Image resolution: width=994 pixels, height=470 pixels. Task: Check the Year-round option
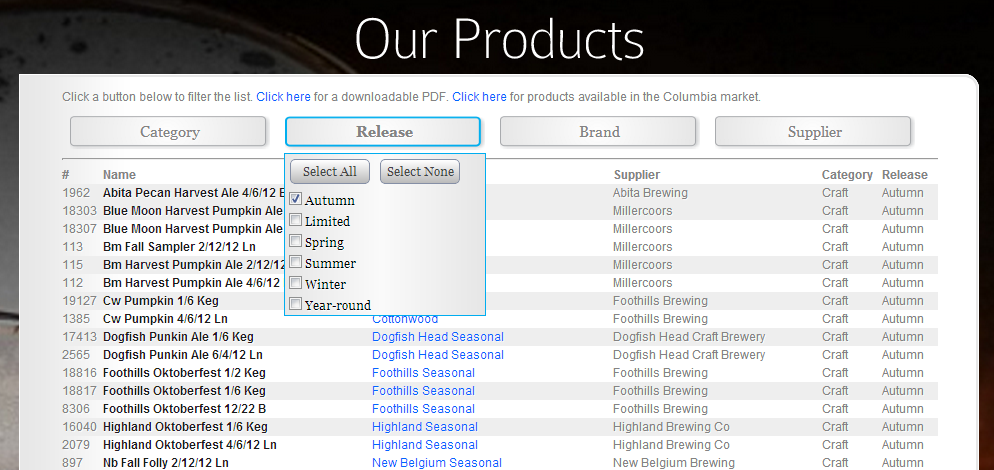295,304
